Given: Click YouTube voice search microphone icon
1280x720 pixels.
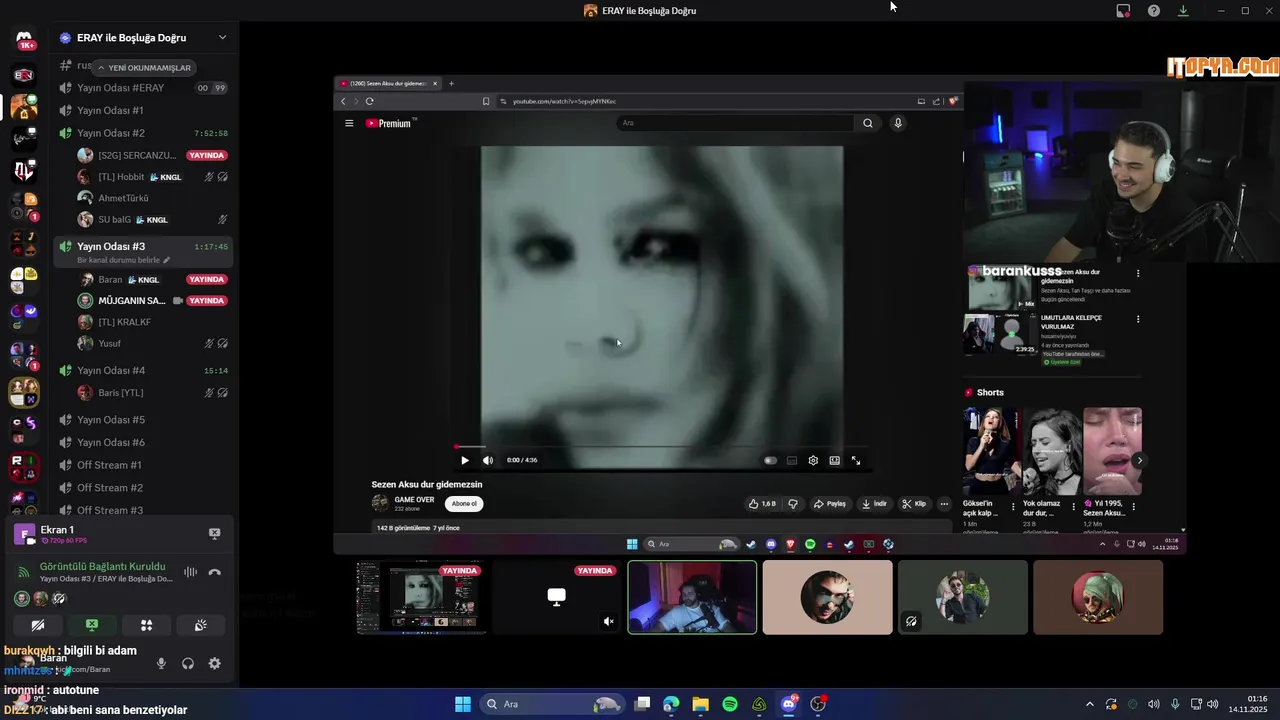Looking at the screenshot, I should (x=898, y=123).
